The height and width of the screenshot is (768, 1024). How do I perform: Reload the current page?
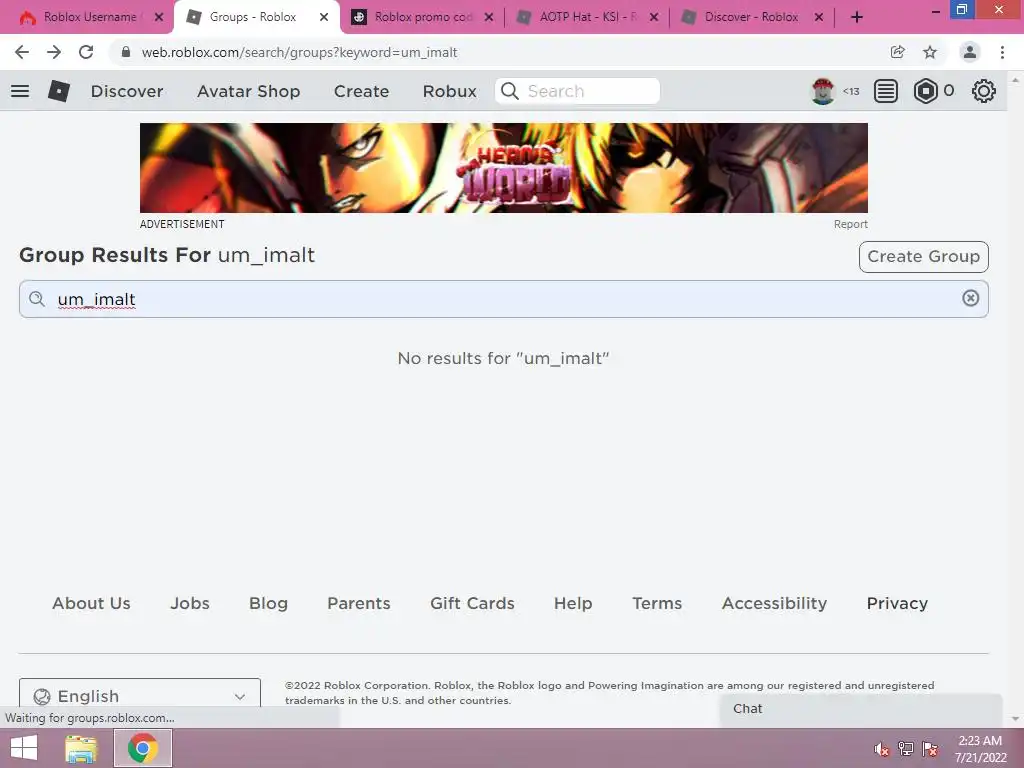[x=86, y=52]
